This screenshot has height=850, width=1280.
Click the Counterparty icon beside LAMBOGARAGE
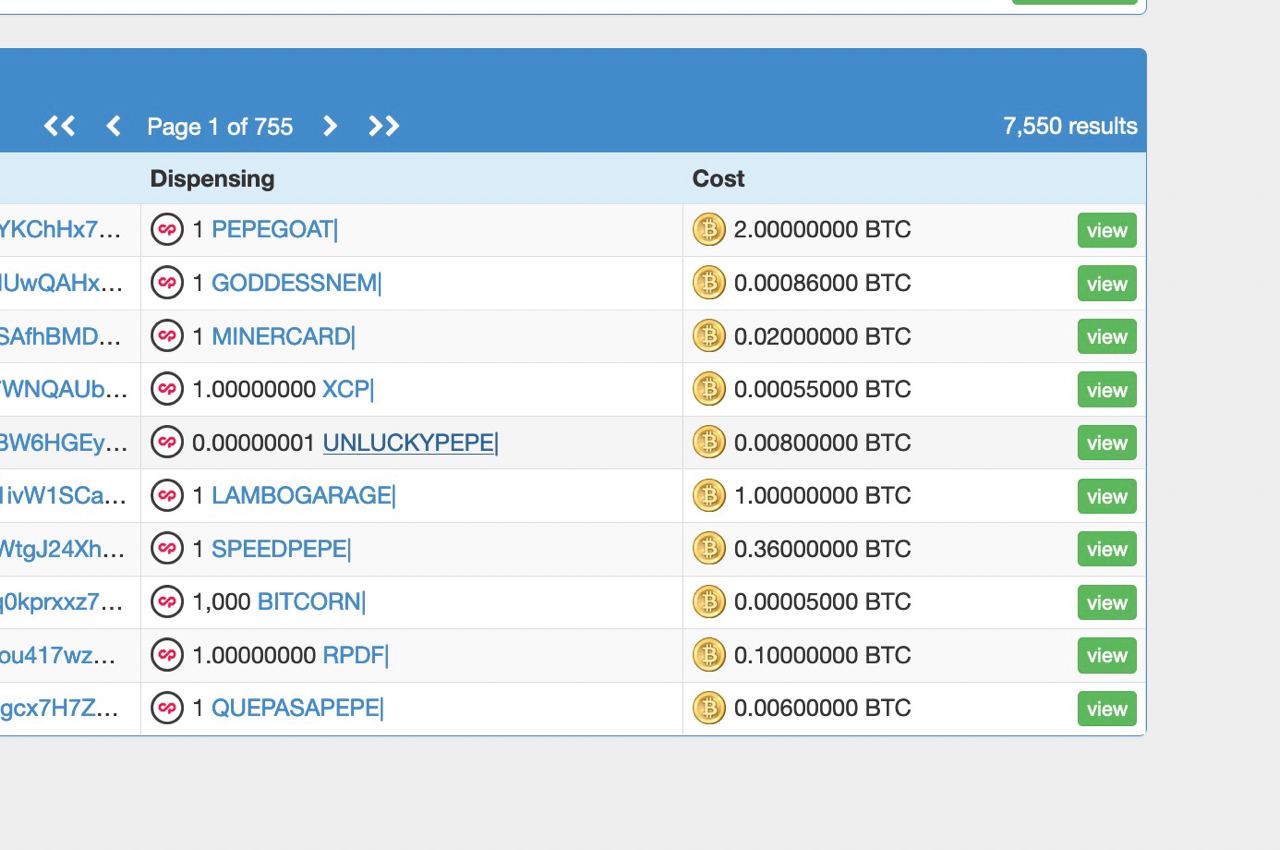pos(167,495)
